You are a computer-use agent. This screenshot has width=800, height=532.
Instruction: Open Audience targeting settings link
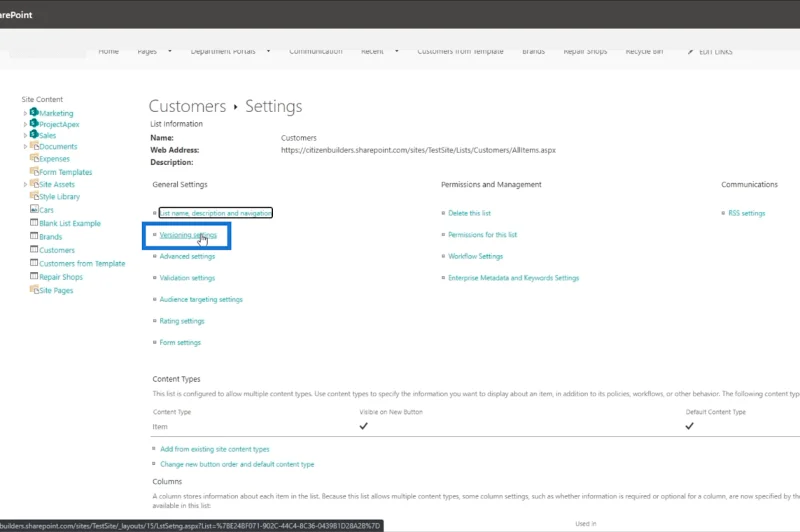click(201, 299)
